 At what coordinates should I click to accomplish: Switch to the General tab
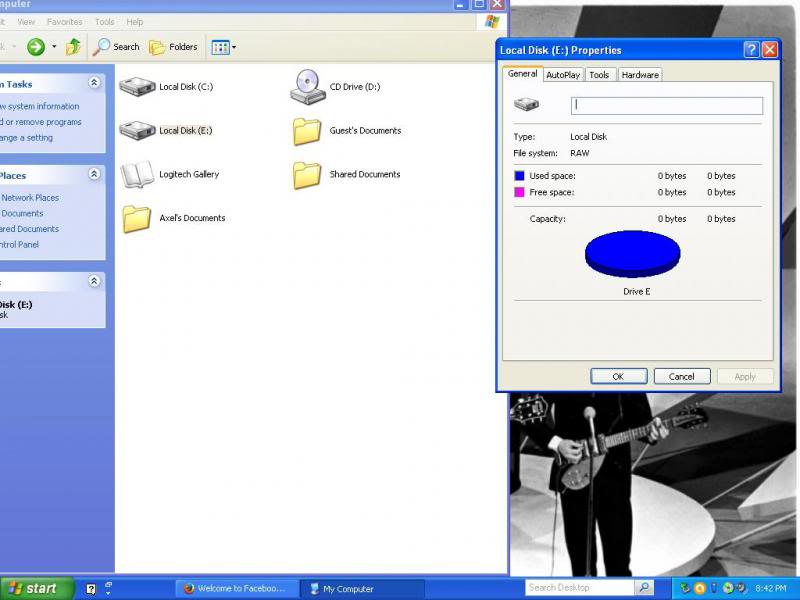(x=522, y=74)
